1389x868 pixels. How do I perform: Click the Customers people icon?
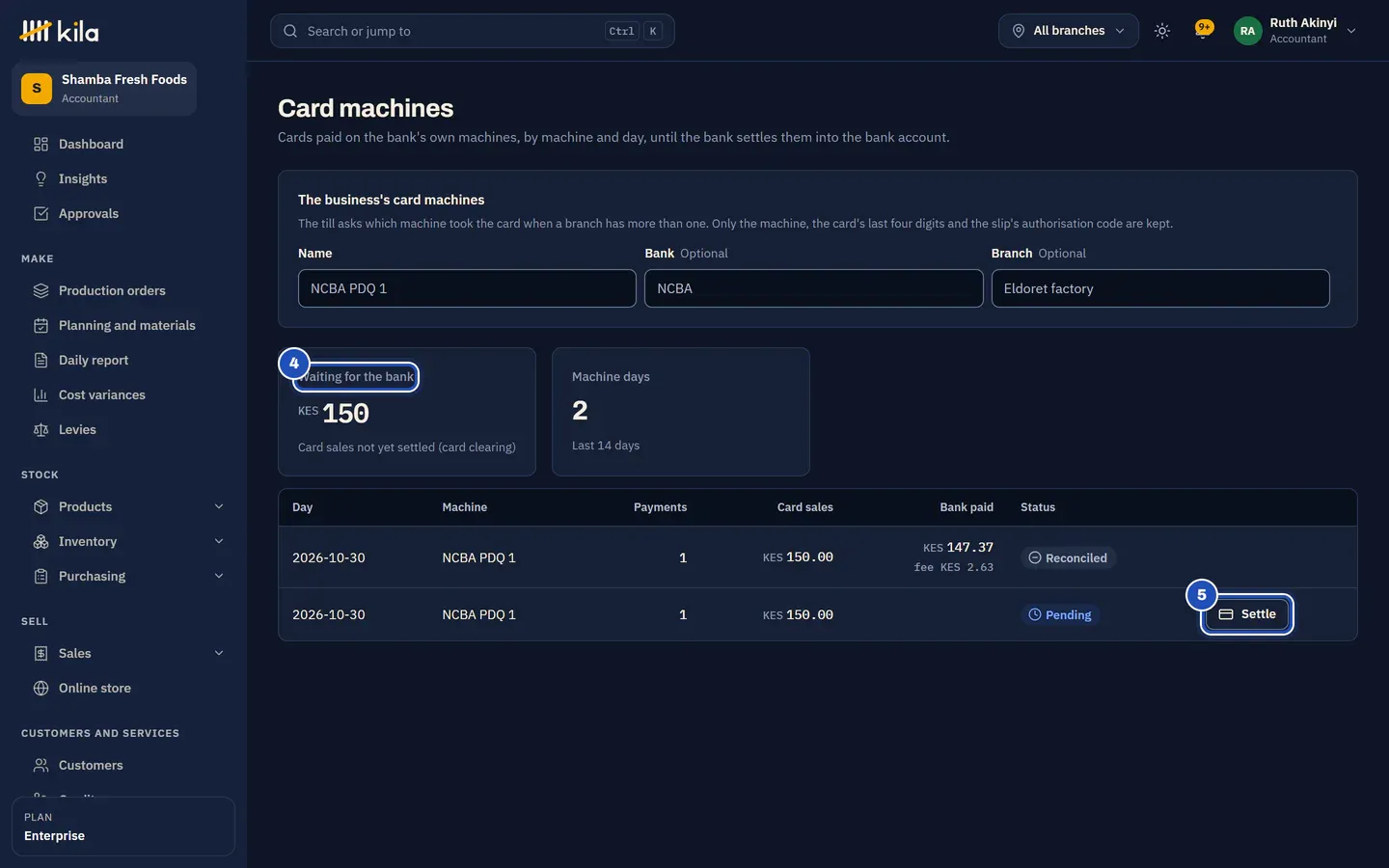(41, 765)
